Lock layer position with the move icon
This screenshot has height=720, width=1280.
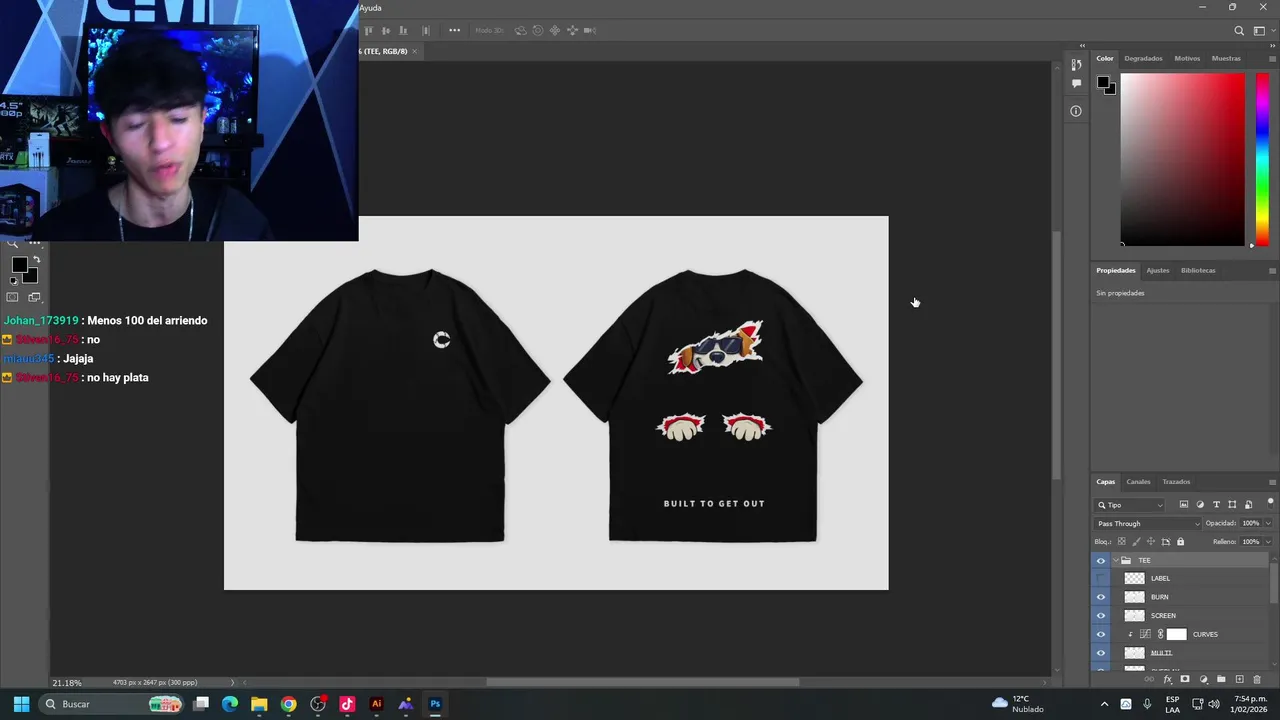tap(1150, 542)
